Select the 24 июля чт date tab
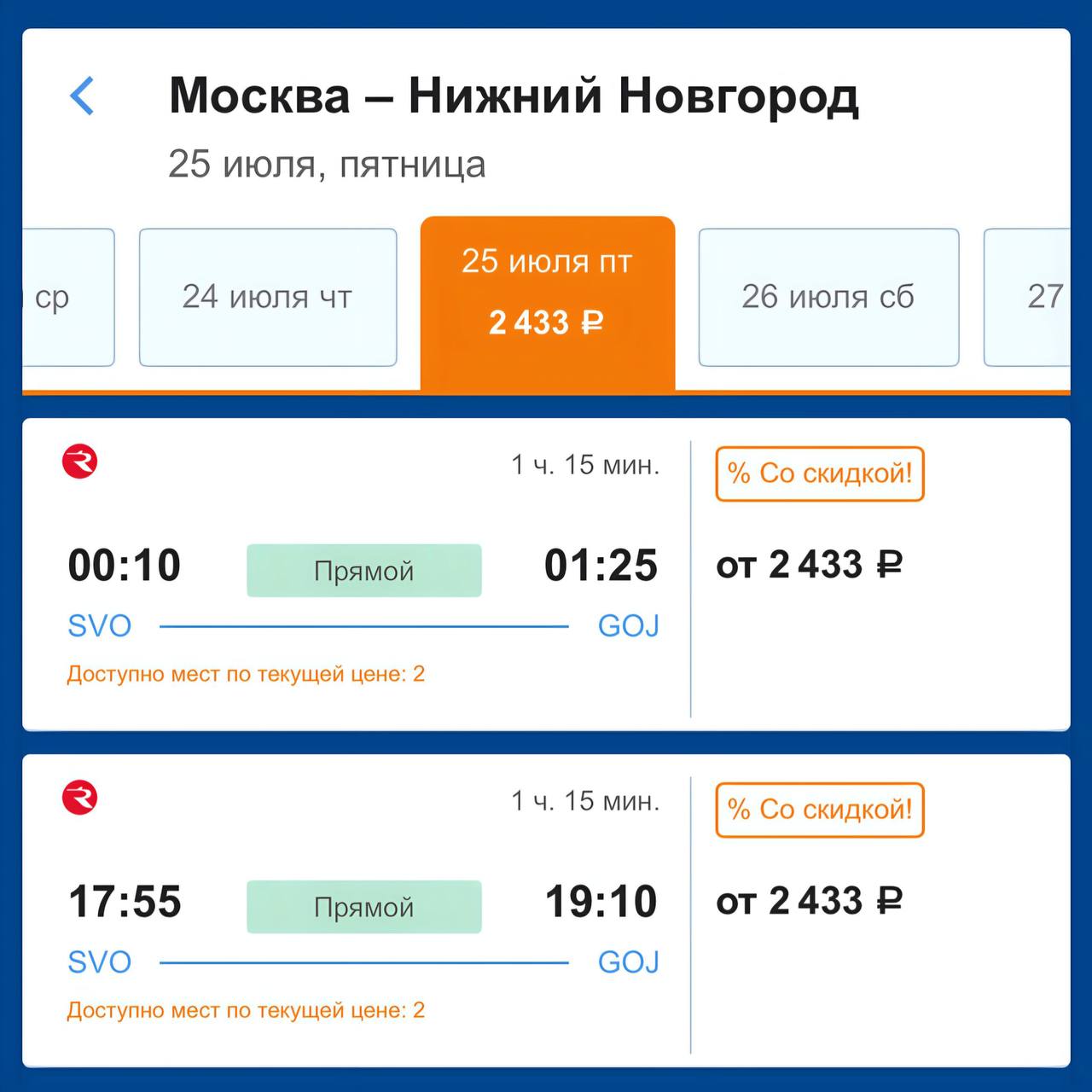1092x1092 pixels. coord(268,297)
